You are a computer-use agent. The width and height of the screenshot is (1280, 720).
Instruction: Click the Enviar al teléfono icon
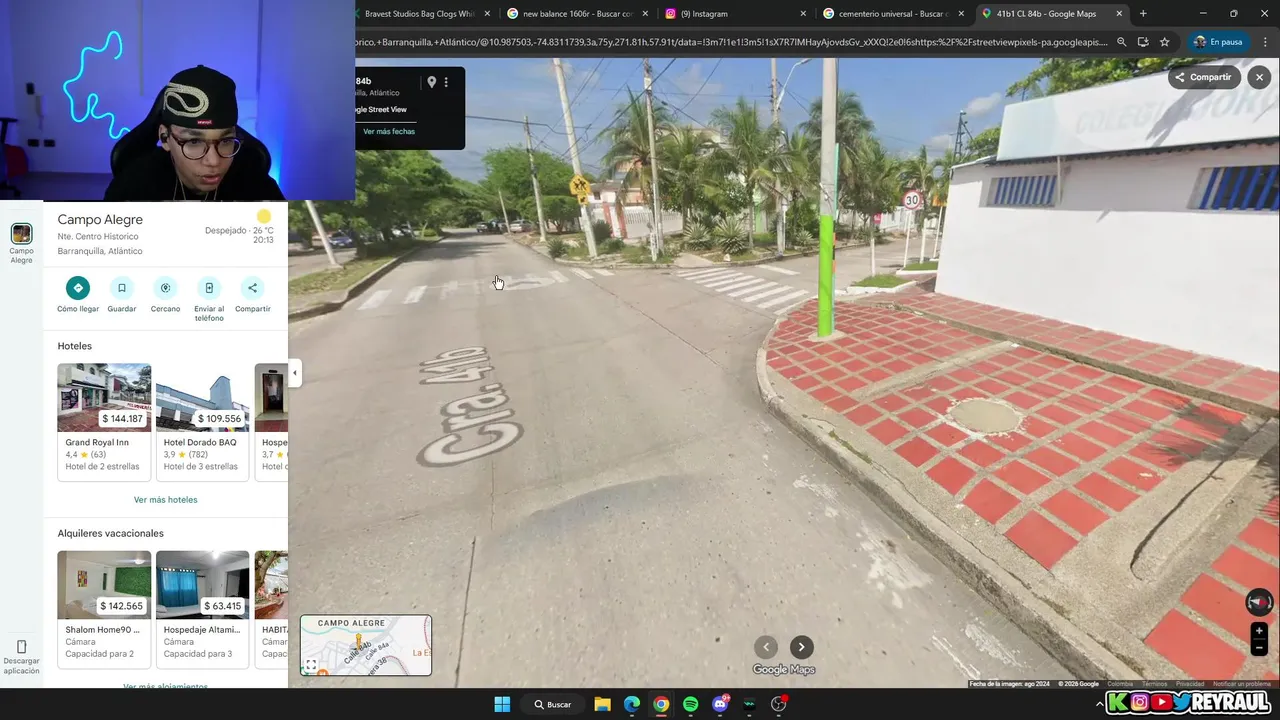click(x=209, y=288)
